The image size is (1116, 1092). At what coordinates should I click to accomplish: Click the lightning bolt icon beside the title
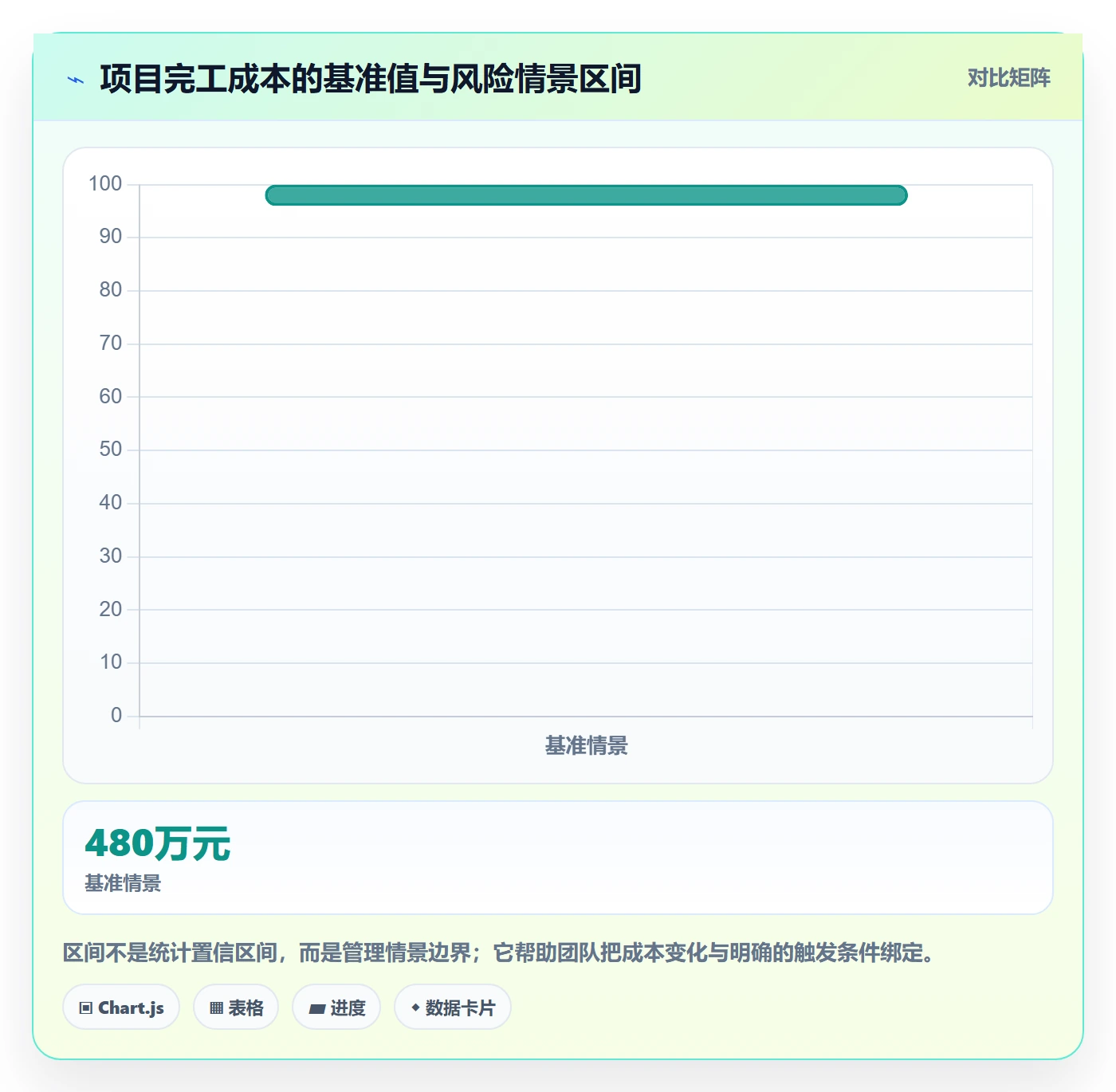point(76,80)
